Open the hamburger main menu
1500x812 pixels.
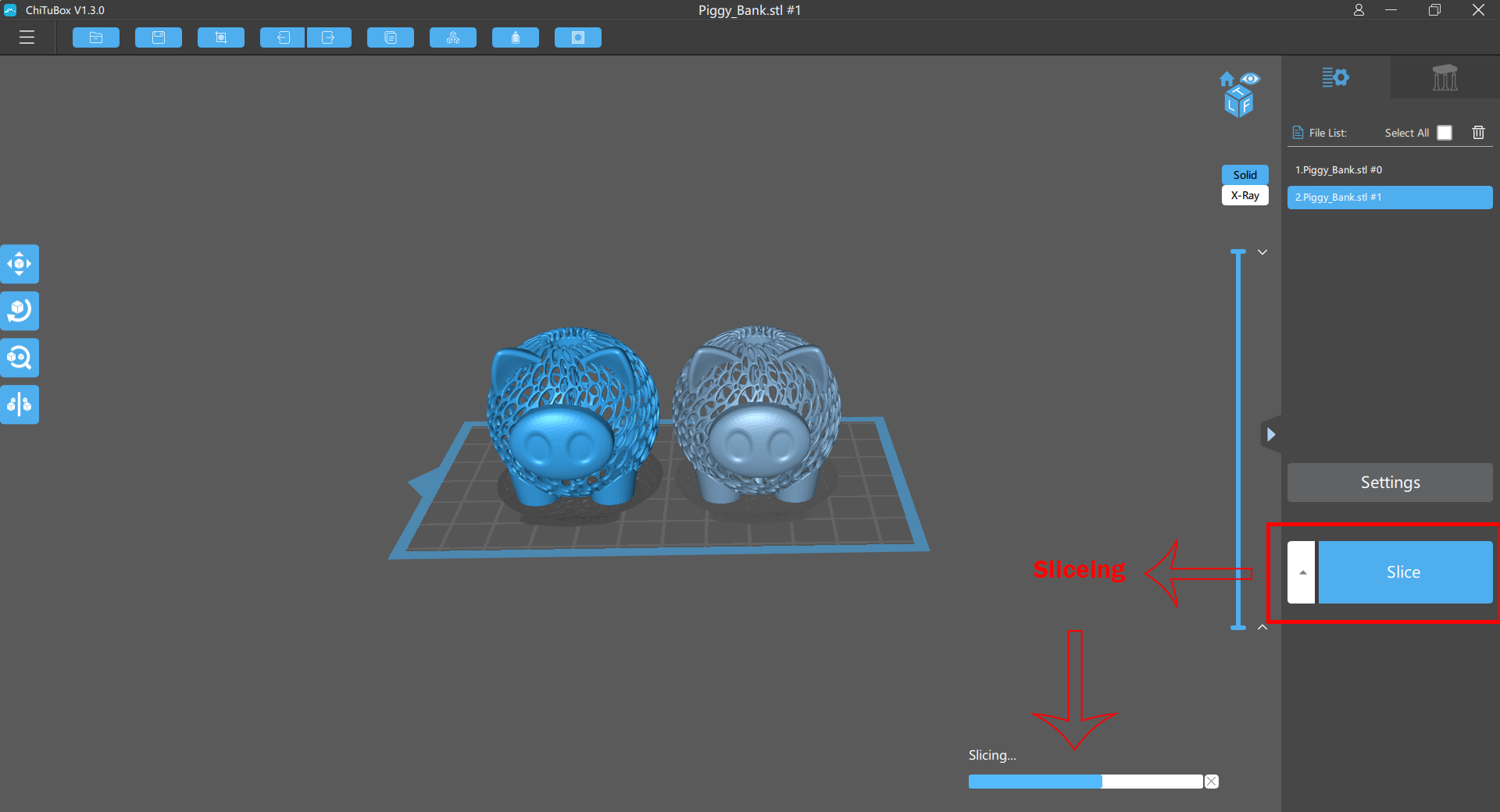27,37
